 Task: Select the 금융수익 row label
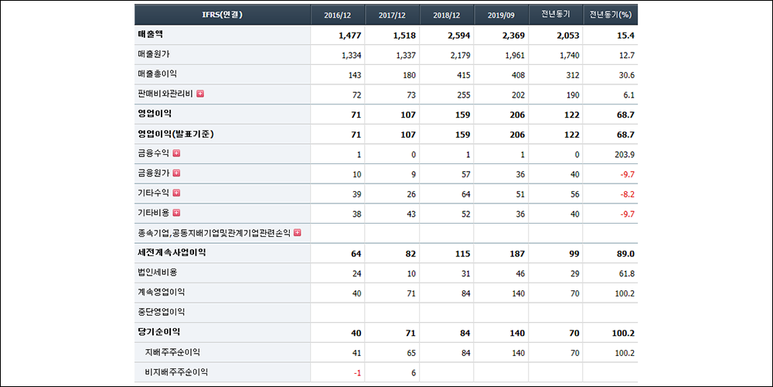[x=153, y=153]
